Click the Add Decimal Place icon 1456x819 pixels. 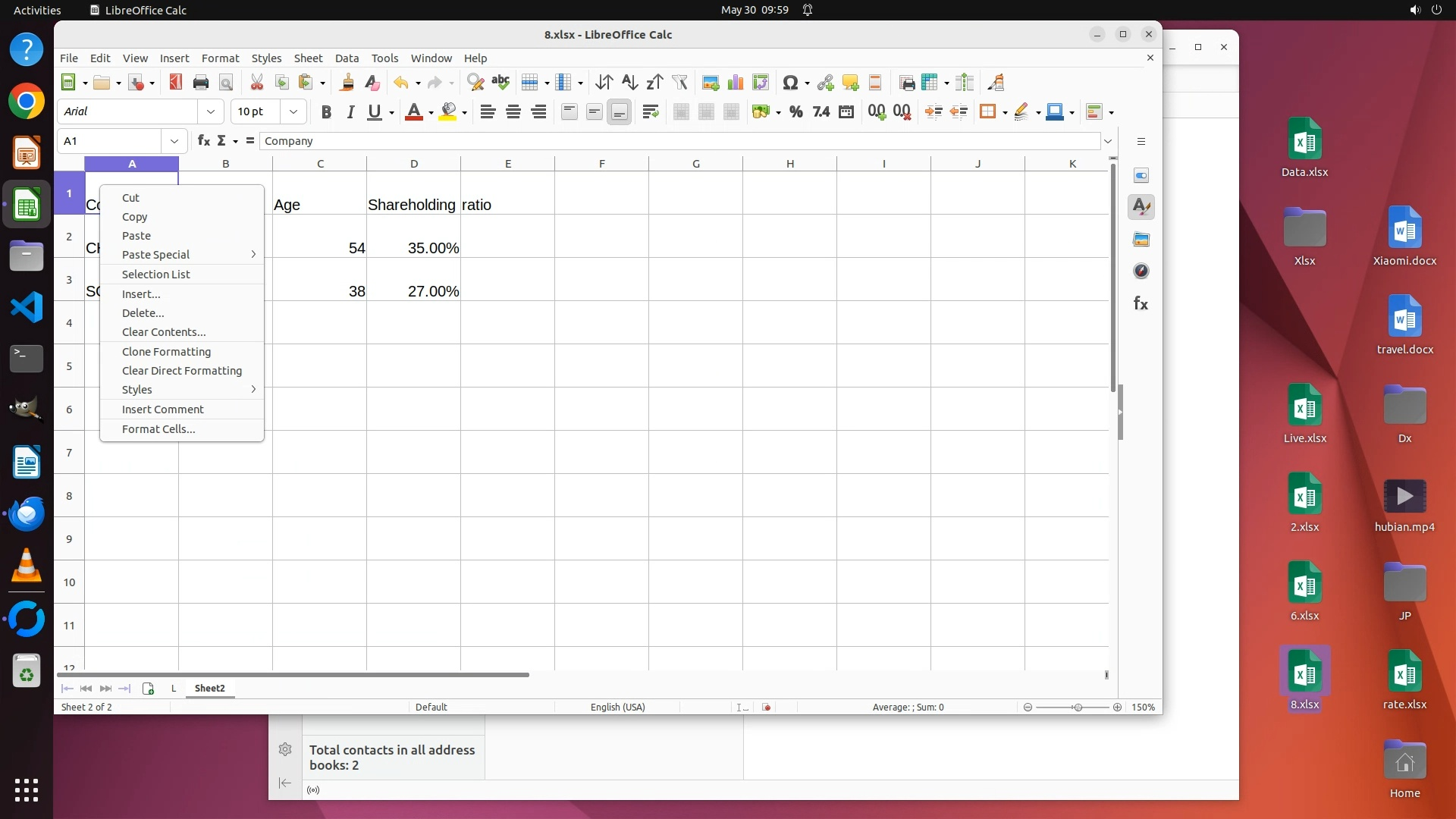pos(877,112)
